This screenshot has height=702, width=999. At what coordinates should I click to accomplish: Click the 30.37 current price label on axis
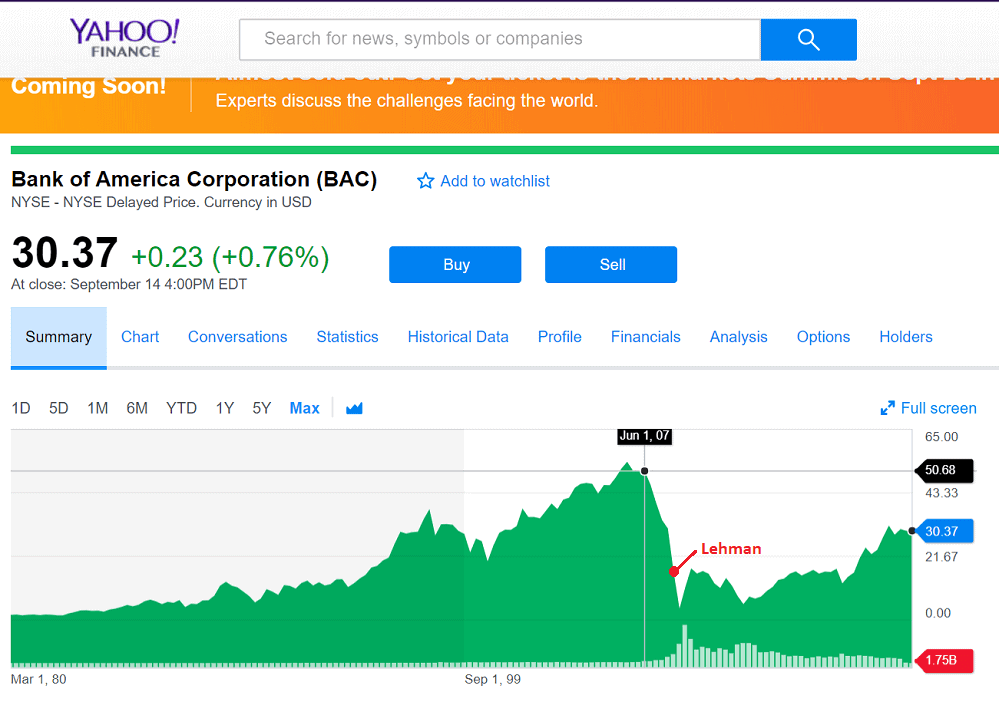click(941, 531)
